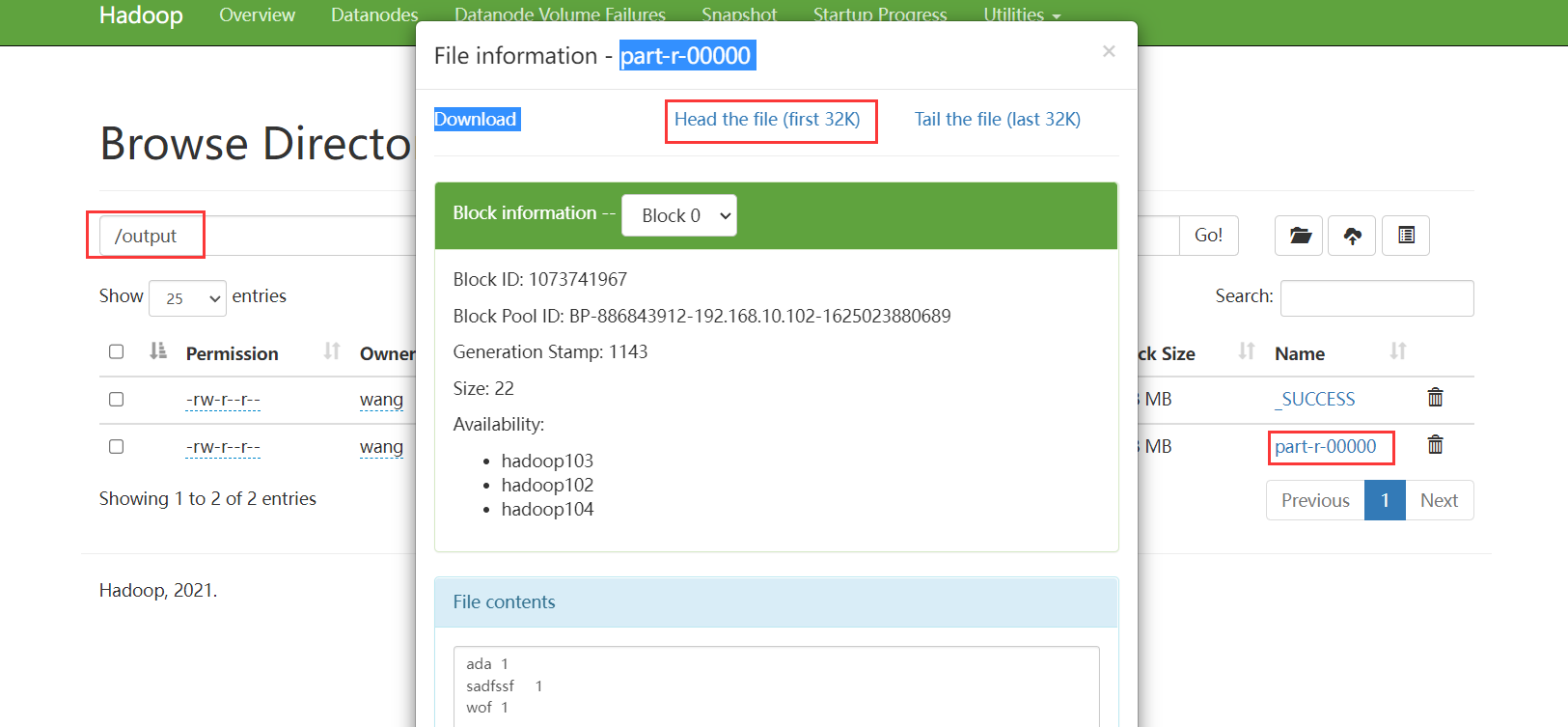Tick the select-all checkbox in table header
This screenshot has width=1568, height=727.
click(117, 351)
